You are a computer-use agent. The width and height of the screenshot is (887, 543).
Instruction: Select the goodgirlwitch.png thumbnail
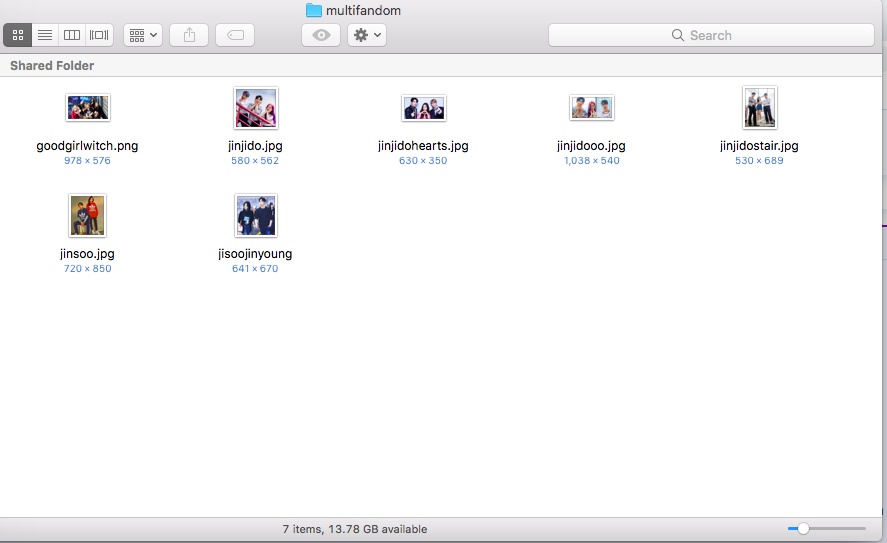pyautogui.click(x=88, y=107)
